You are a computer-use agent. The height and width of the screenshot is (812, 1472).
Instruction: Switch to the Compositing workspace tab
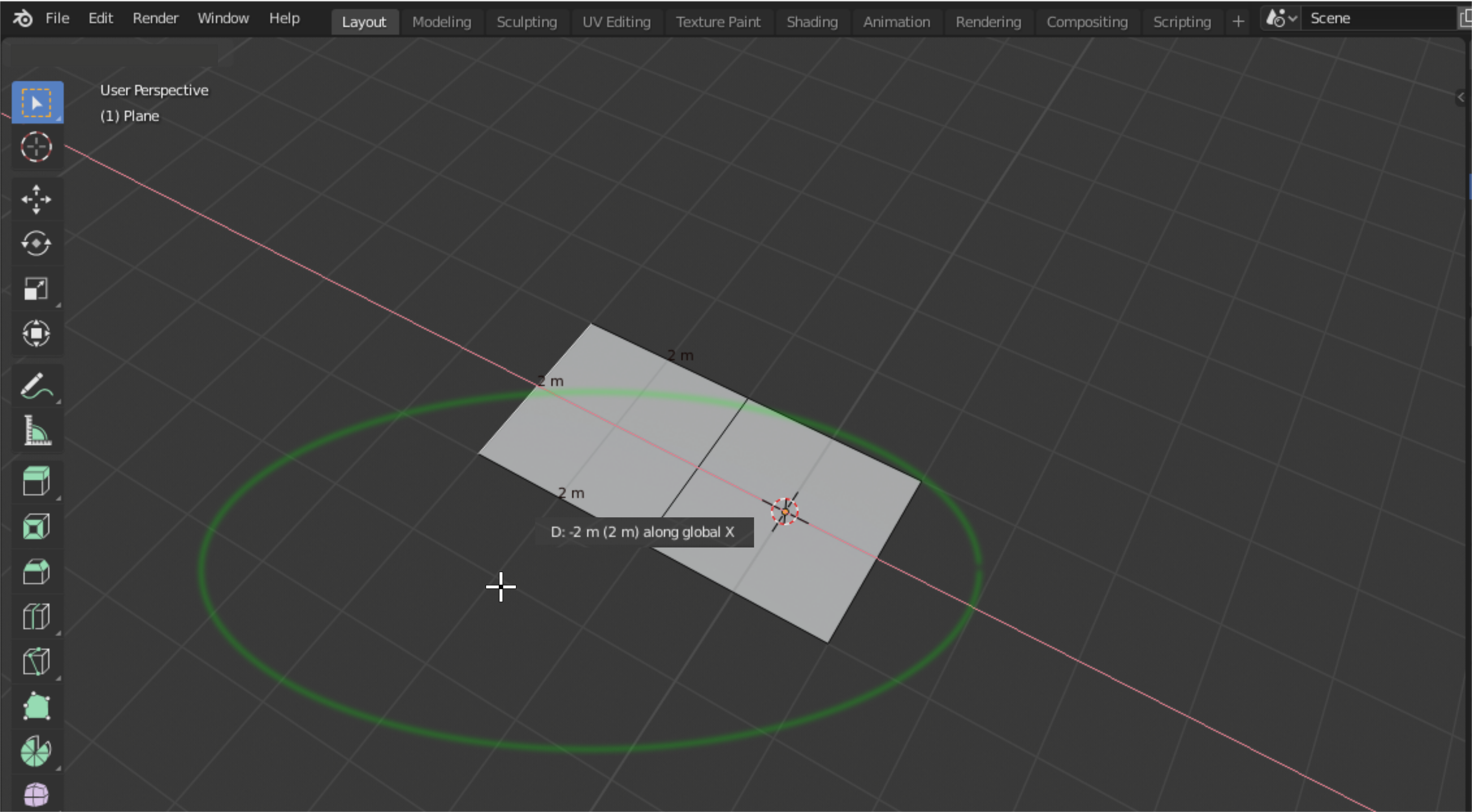coord(1087,22)
